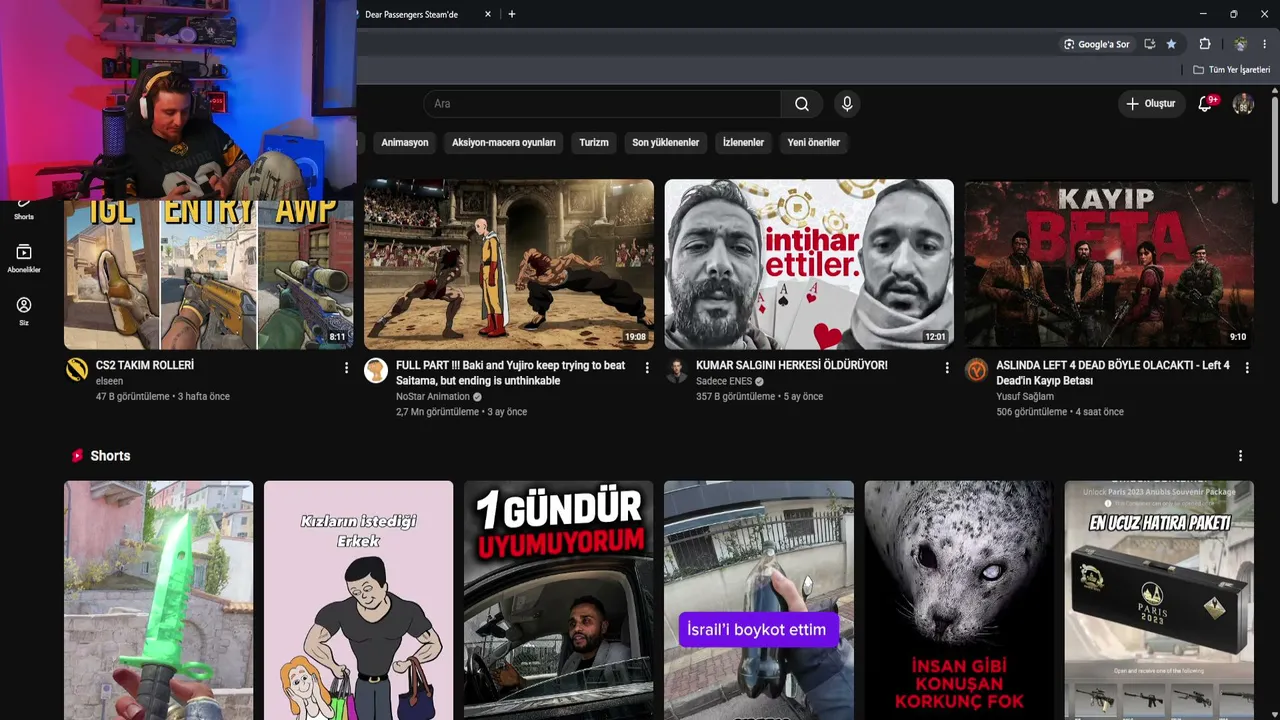Image resolution: width=1280 pixels, height=720 pixels.
Task: Click the Google'a Sor lens button
Action: [x=1097, y=44]
